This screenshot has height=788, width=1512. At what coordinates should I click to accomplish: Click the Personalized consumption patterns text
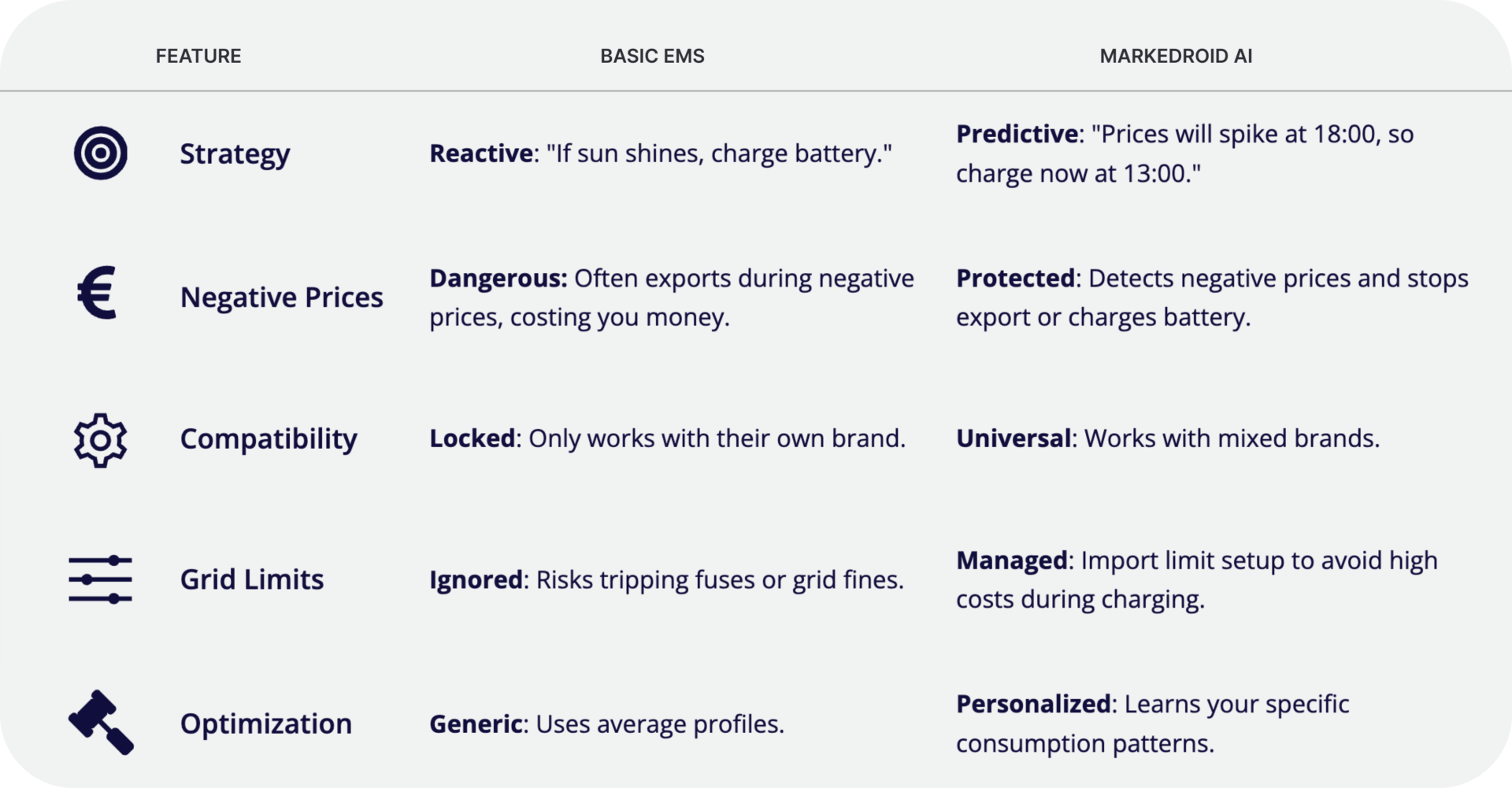[x=1152, y=723]
